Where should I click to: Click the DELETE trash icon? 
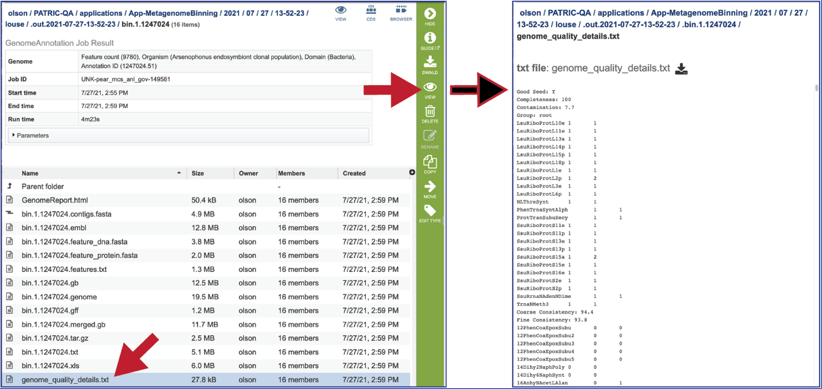430,111
